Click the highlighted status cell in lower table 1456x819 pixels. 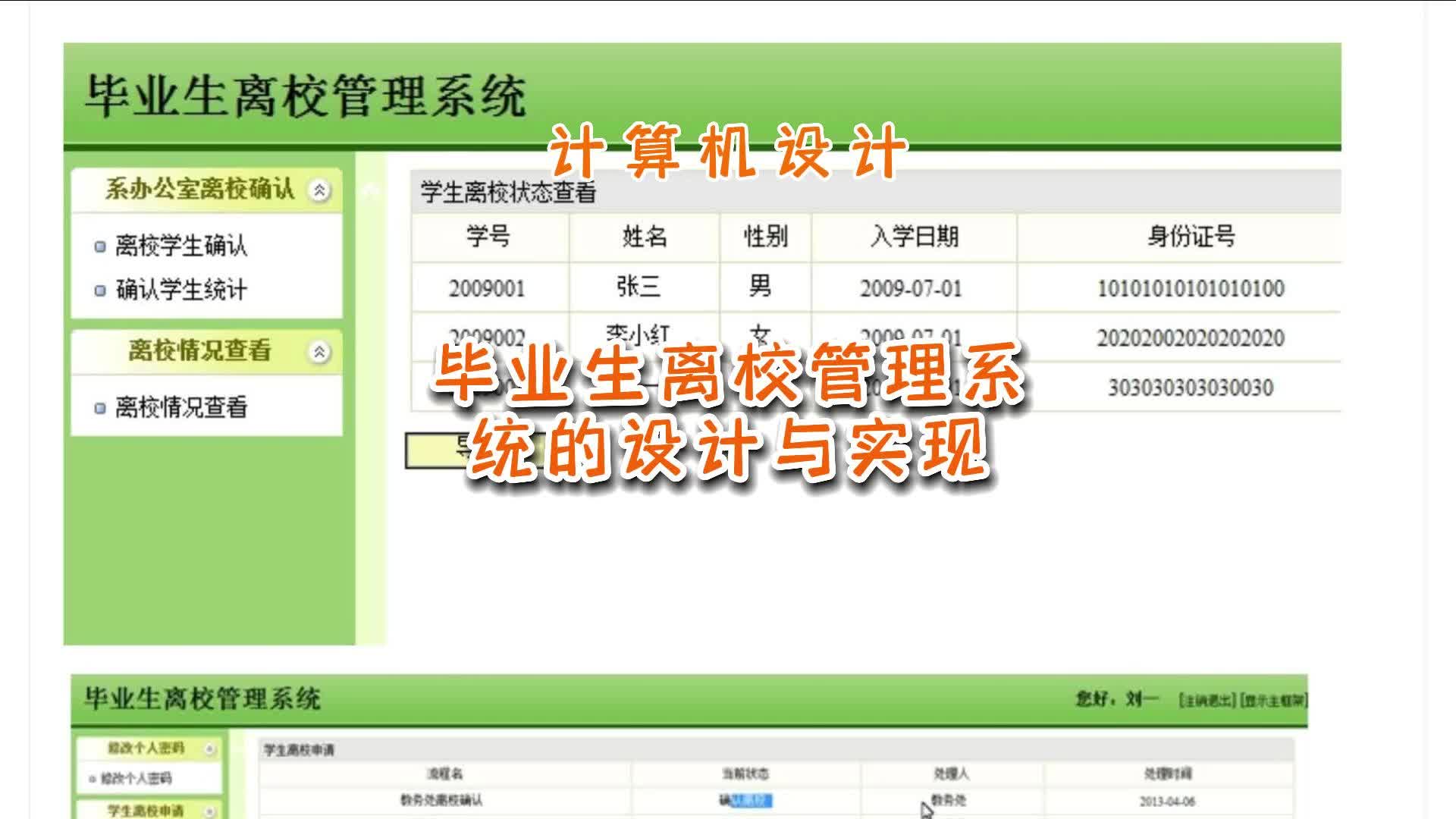(x=745, y=801)
